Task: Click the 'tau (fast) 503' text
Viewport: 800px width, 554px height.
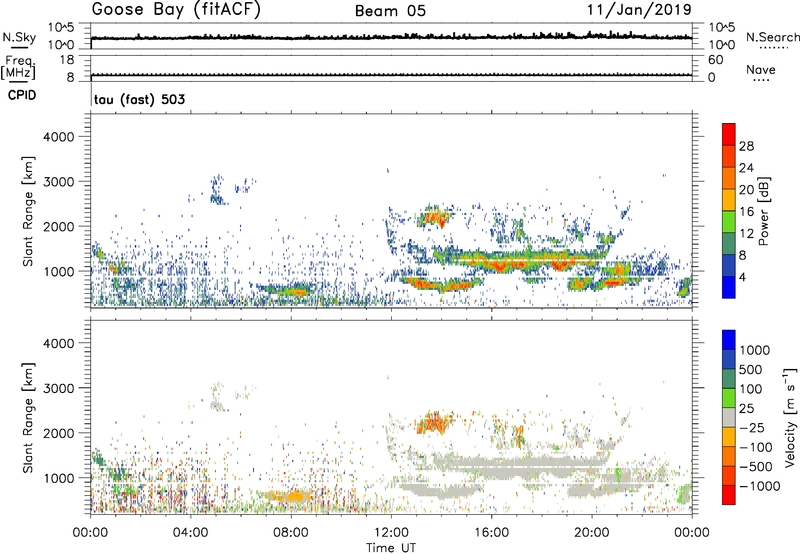Action: coord(139,99)
